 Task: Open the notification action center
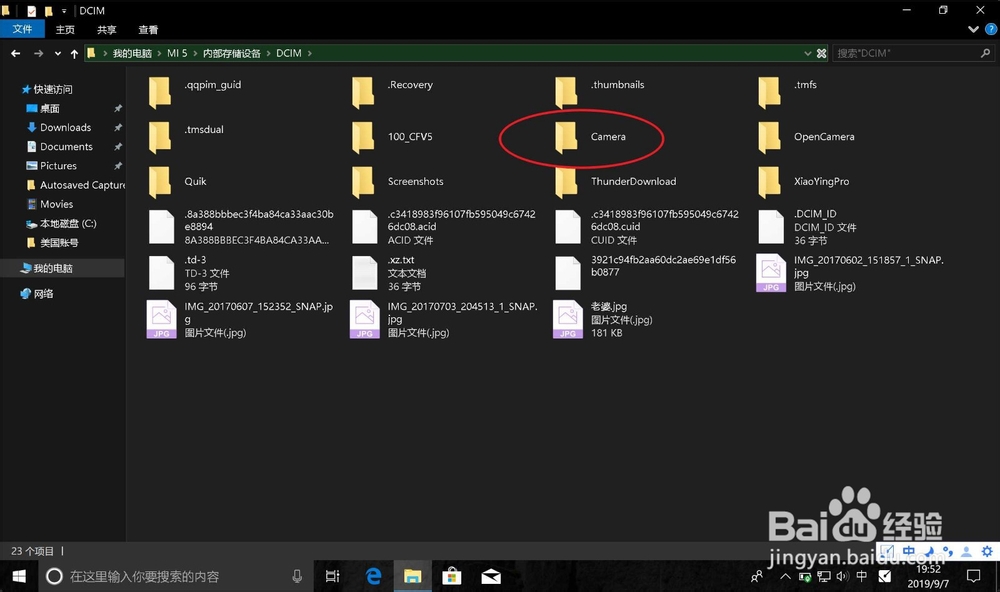point(973,577)
